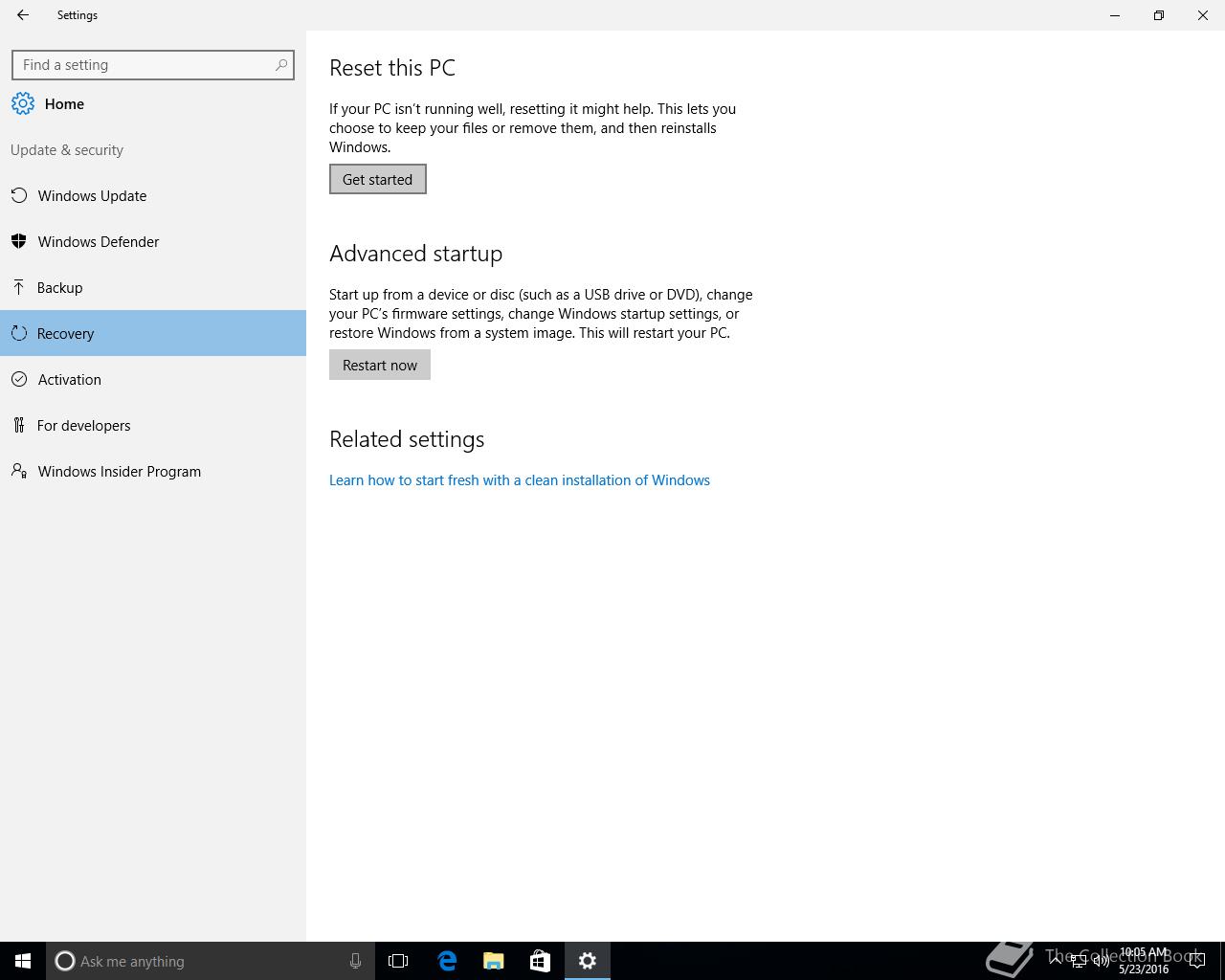Click the Settings gear in the taskbar
This screenshot has width=1225, height=980.
[588, 961]
